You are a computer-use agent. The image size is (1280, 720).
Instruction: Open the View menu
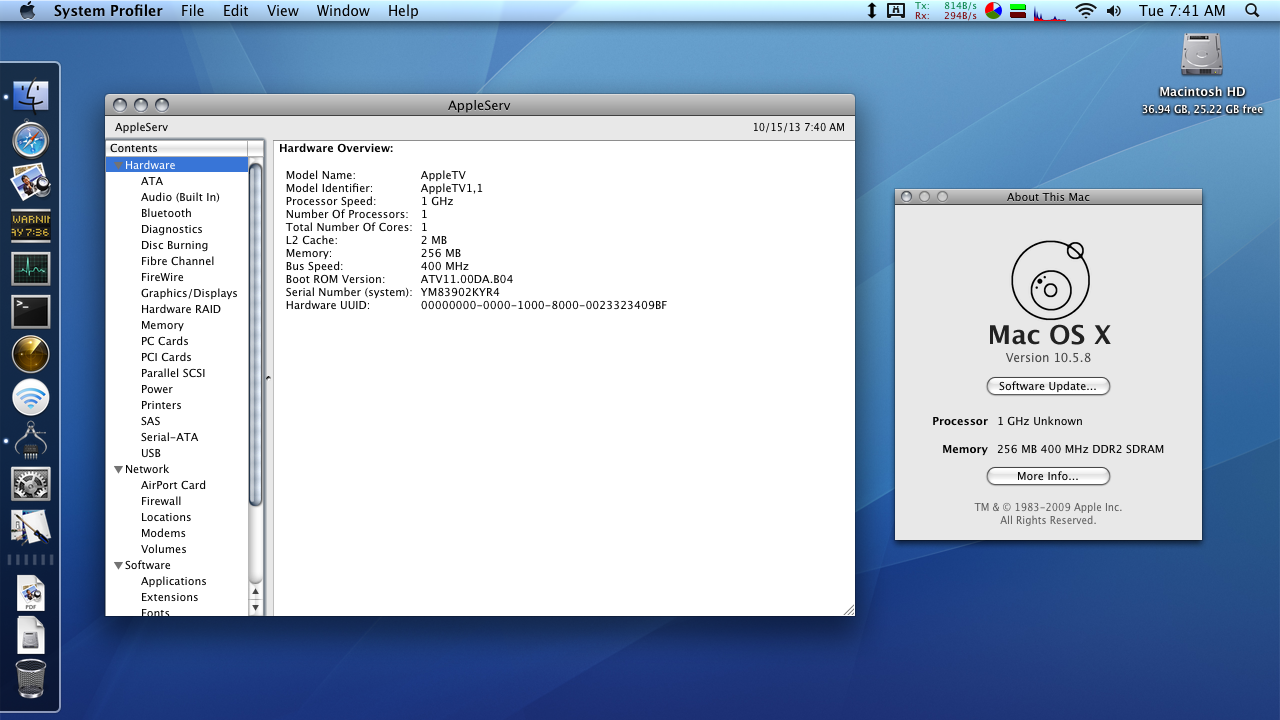point(283,11)
